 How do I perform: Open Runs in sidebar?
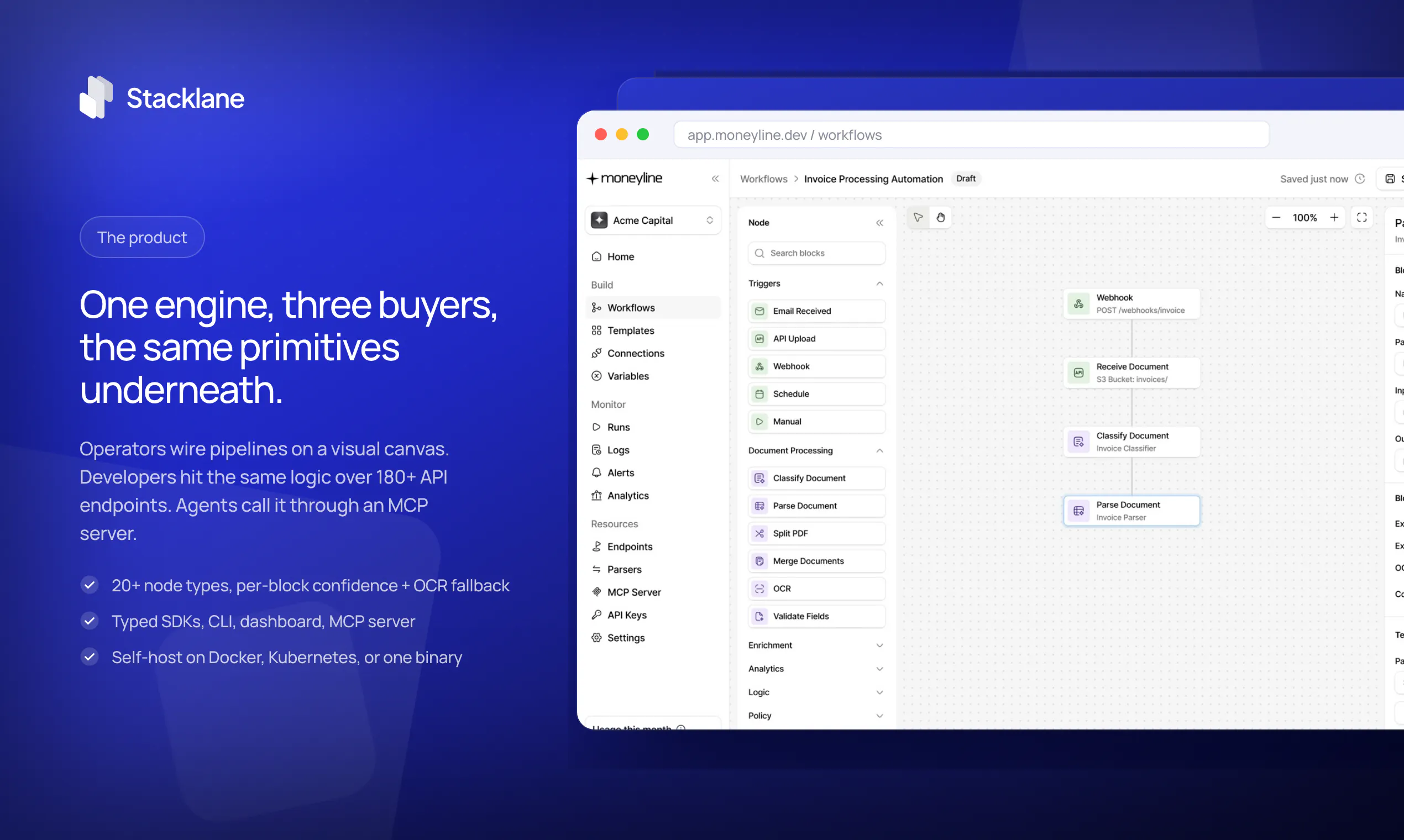pos(653,427)
